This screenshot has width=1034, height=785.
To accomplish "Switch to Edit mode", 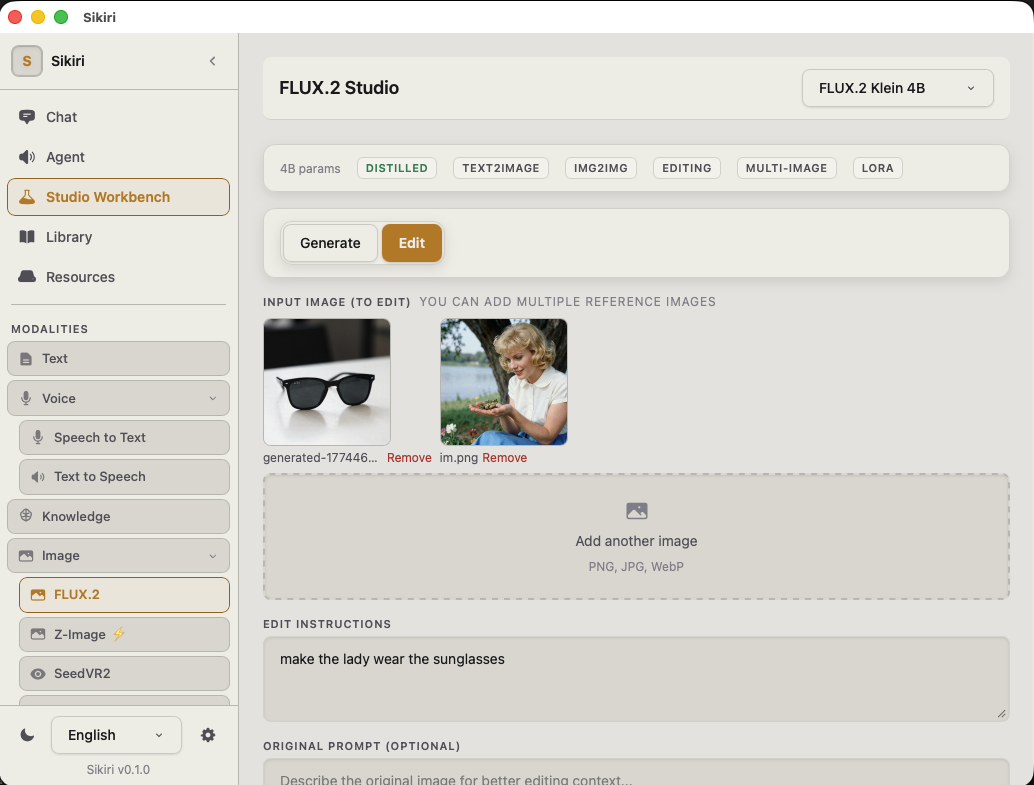I will click(x=411, y=243).
